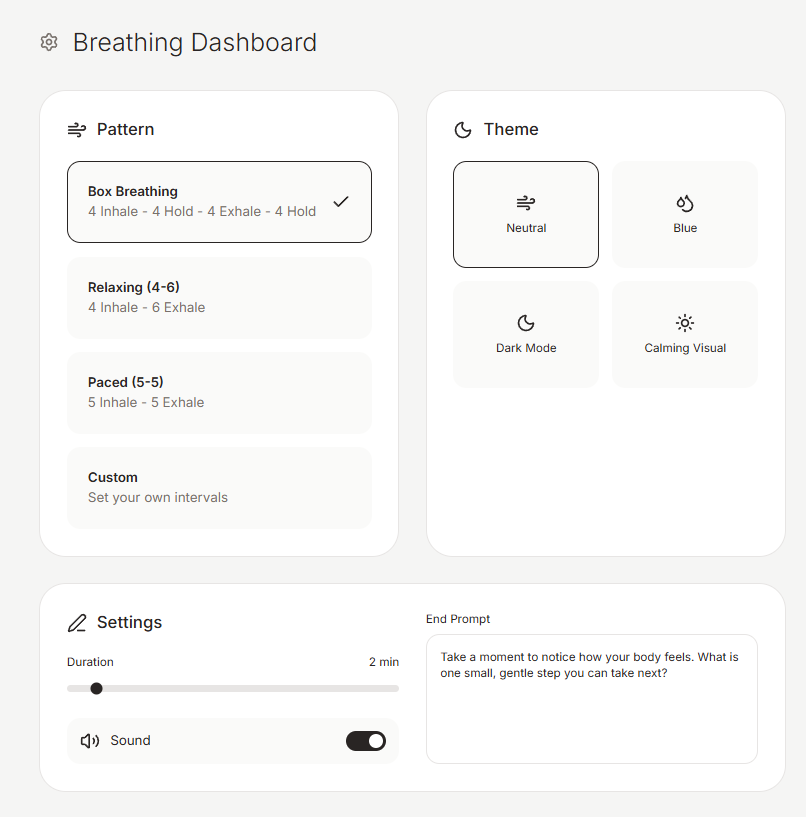Click the speaker icon beside Sound

point(90,741)
